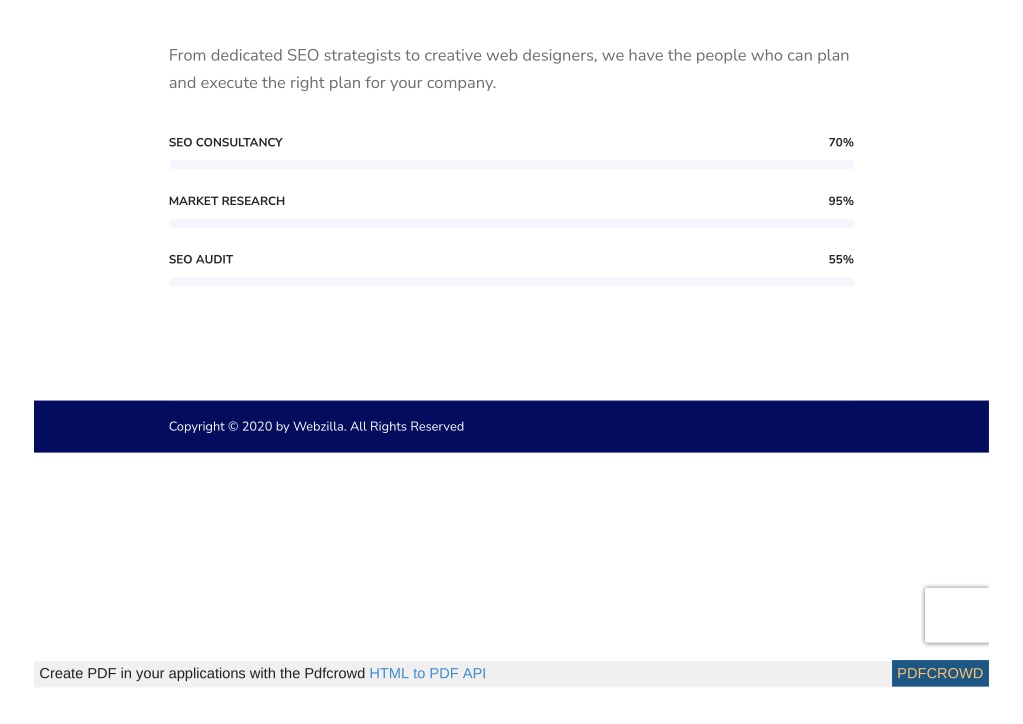
Task: Click the word Pdfcrowd before the API link
Action: click(335, 673)
